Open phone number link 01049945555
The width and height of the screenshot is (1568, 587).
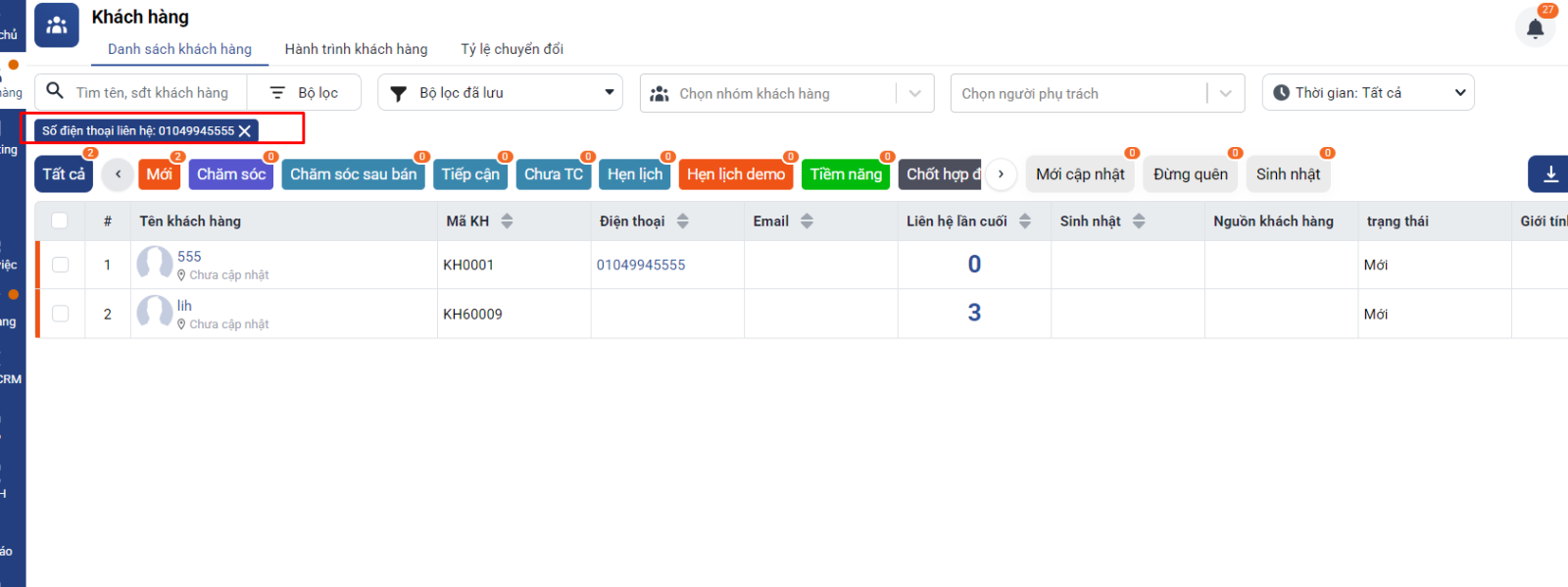point(641,265)
